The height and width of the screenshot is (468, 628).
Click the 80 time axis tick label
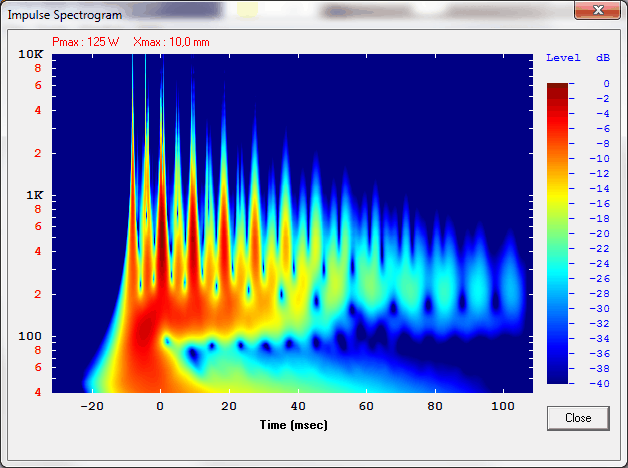point(435,406)
